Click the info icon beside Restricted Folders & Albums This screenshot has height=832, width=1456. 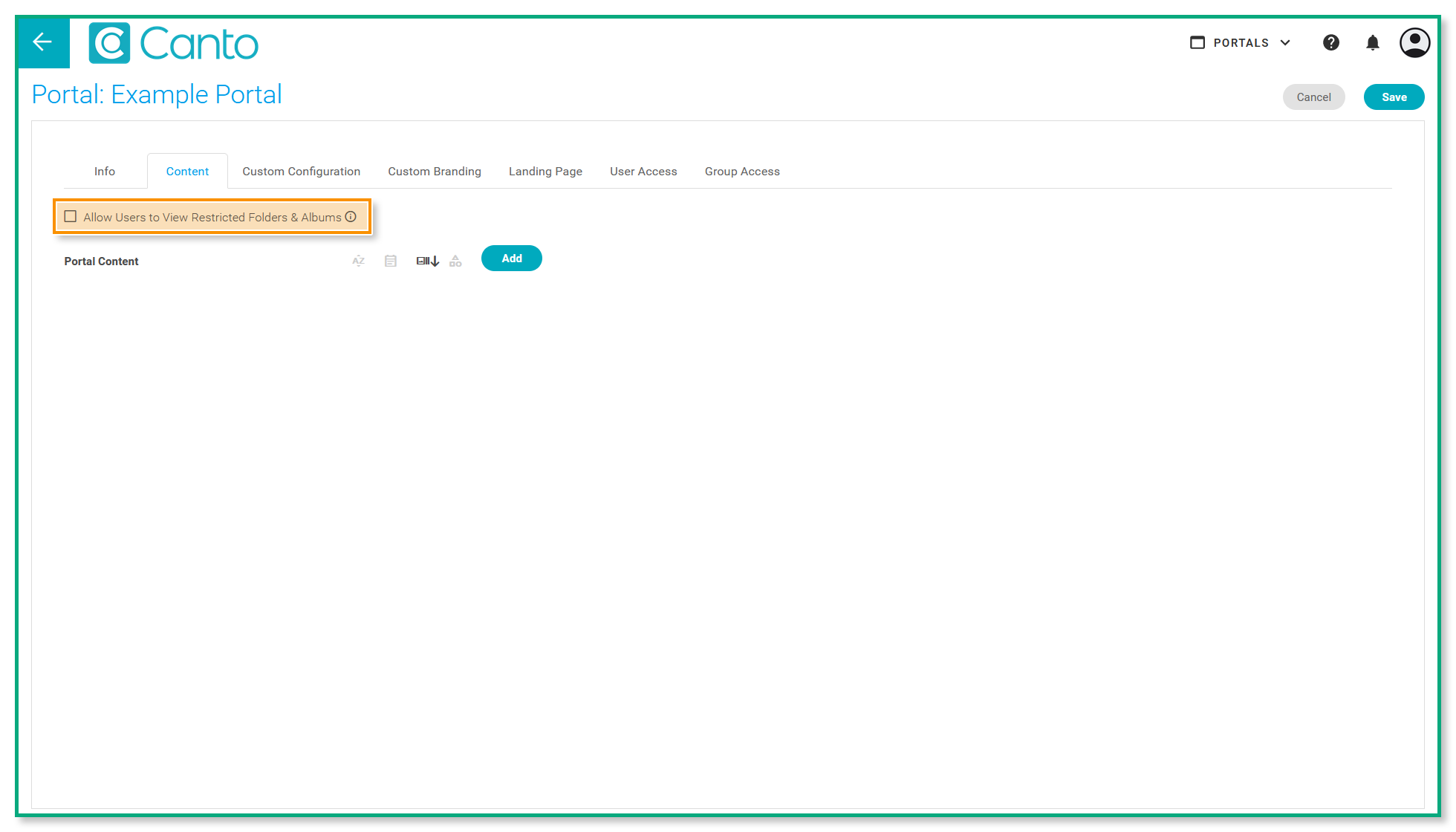click(x=351, y=217)
